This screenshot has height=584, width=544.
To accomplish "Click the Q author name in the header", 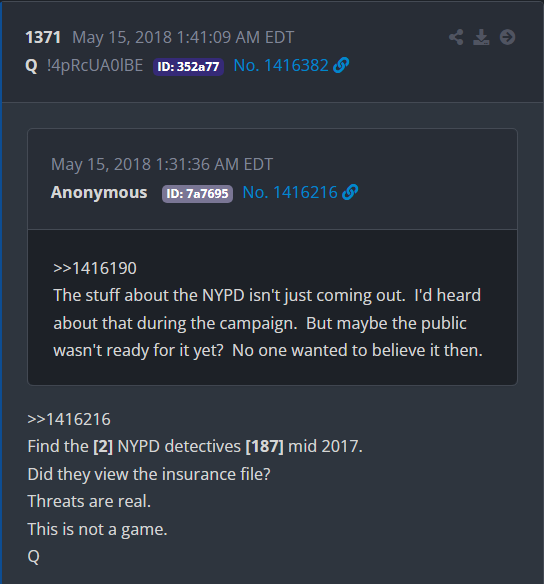I will pyautogui.click(x=31, y=66).
